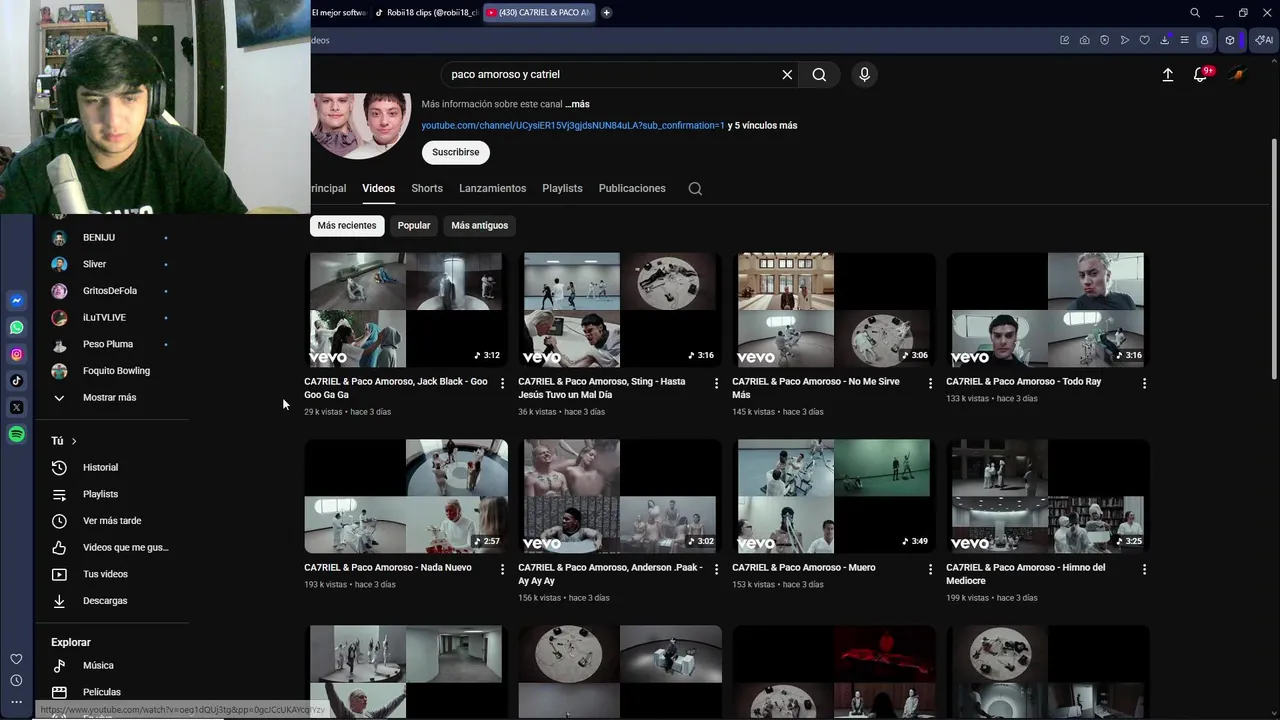
Task: Select the 'Más antiguos' filter chip
Action: tap(480, 226)
